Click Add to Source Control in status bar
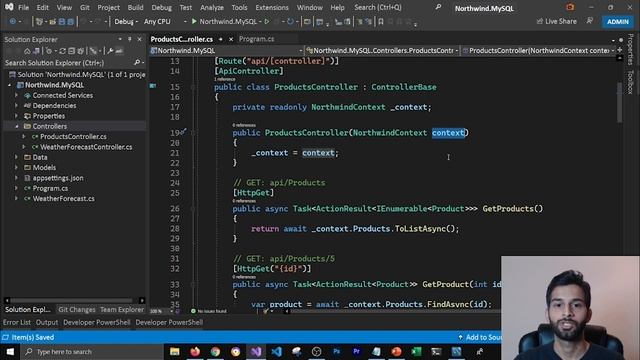The width and height of the screenshot is (640, 360). 480,337
